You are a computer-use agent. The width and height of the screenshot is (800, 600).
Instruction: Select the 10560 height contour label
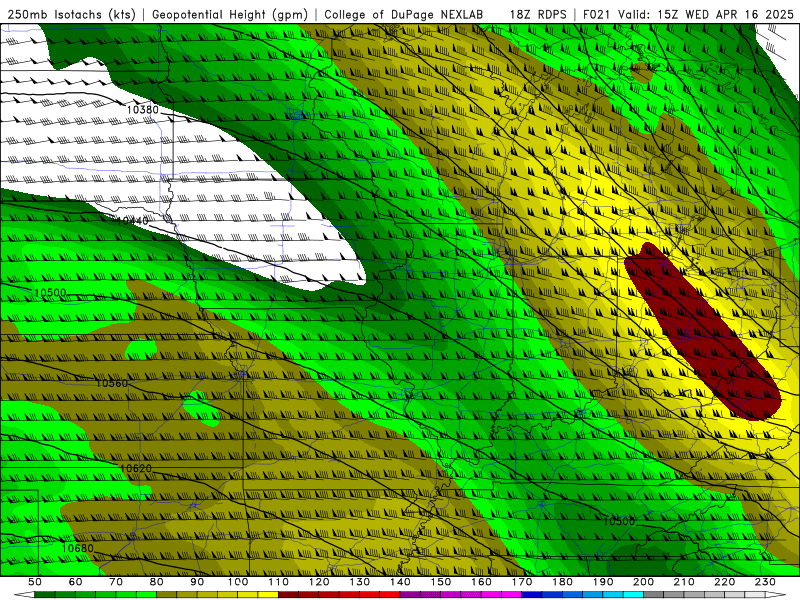tap(112, 383)
